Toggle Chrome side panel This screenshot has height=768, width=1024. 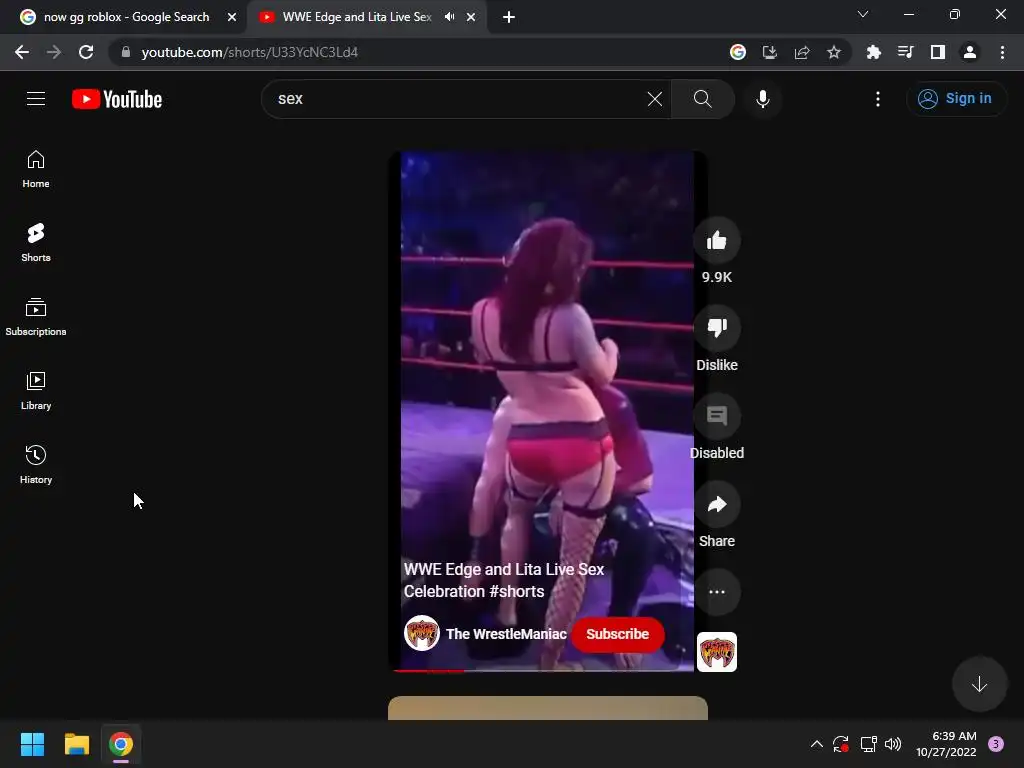(938, 52)
